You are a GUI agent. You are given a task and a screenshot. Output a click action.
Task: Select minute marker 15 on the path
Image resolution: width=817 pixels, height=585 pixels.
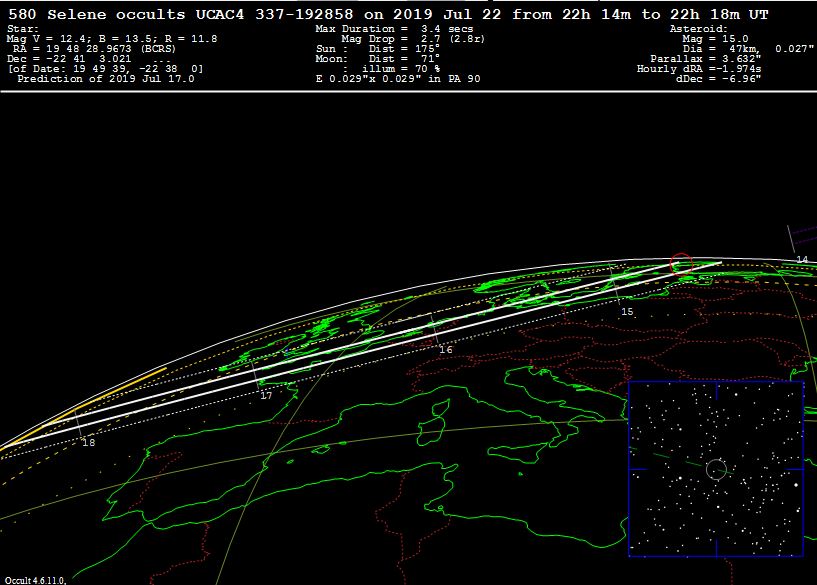(627, 312)
